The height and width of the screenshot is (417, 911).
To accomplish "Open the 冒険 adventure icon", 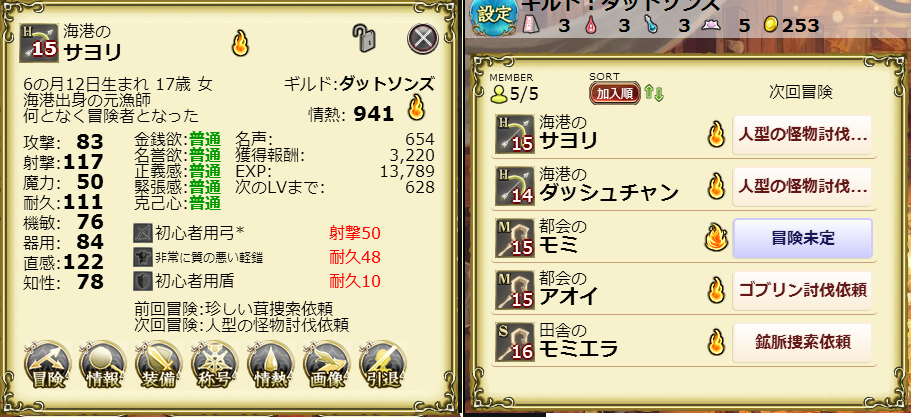I will 47,365.
